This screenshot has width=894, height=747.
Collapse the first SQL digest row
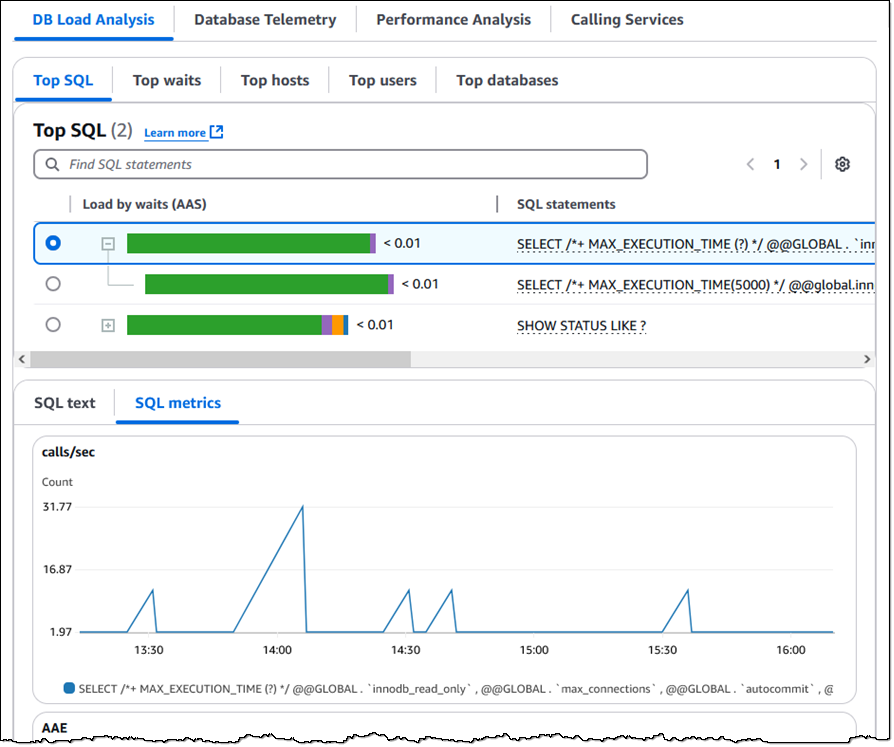pyautogui.click(x=108, y=243)
